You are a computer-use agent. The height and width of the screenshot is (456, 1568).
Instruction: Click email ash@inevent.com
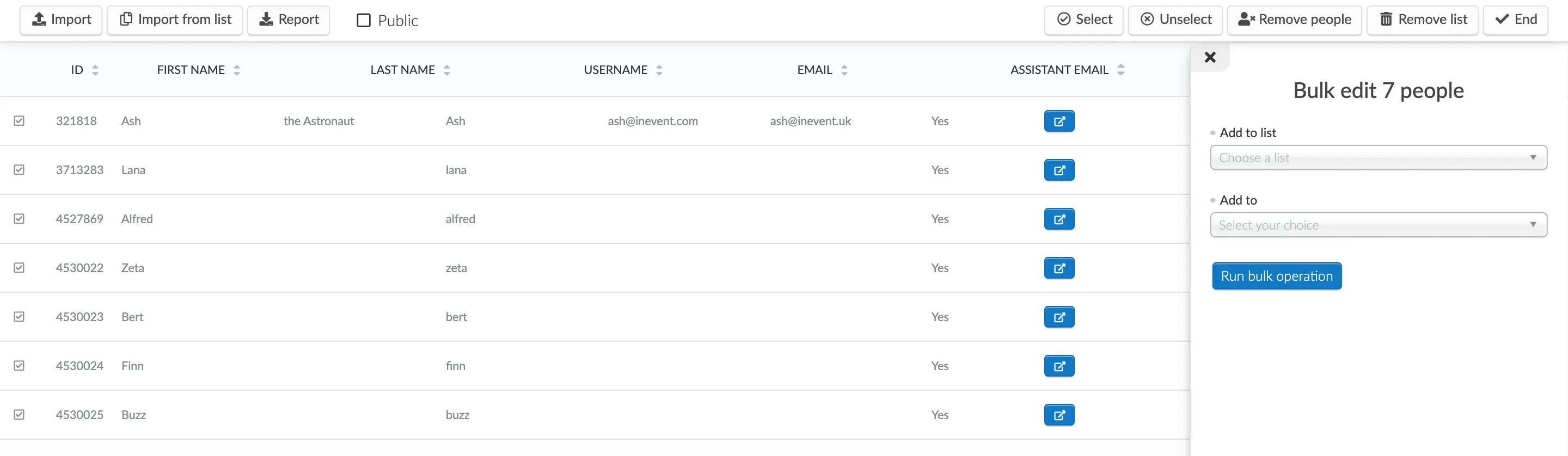tap(653, 121)
